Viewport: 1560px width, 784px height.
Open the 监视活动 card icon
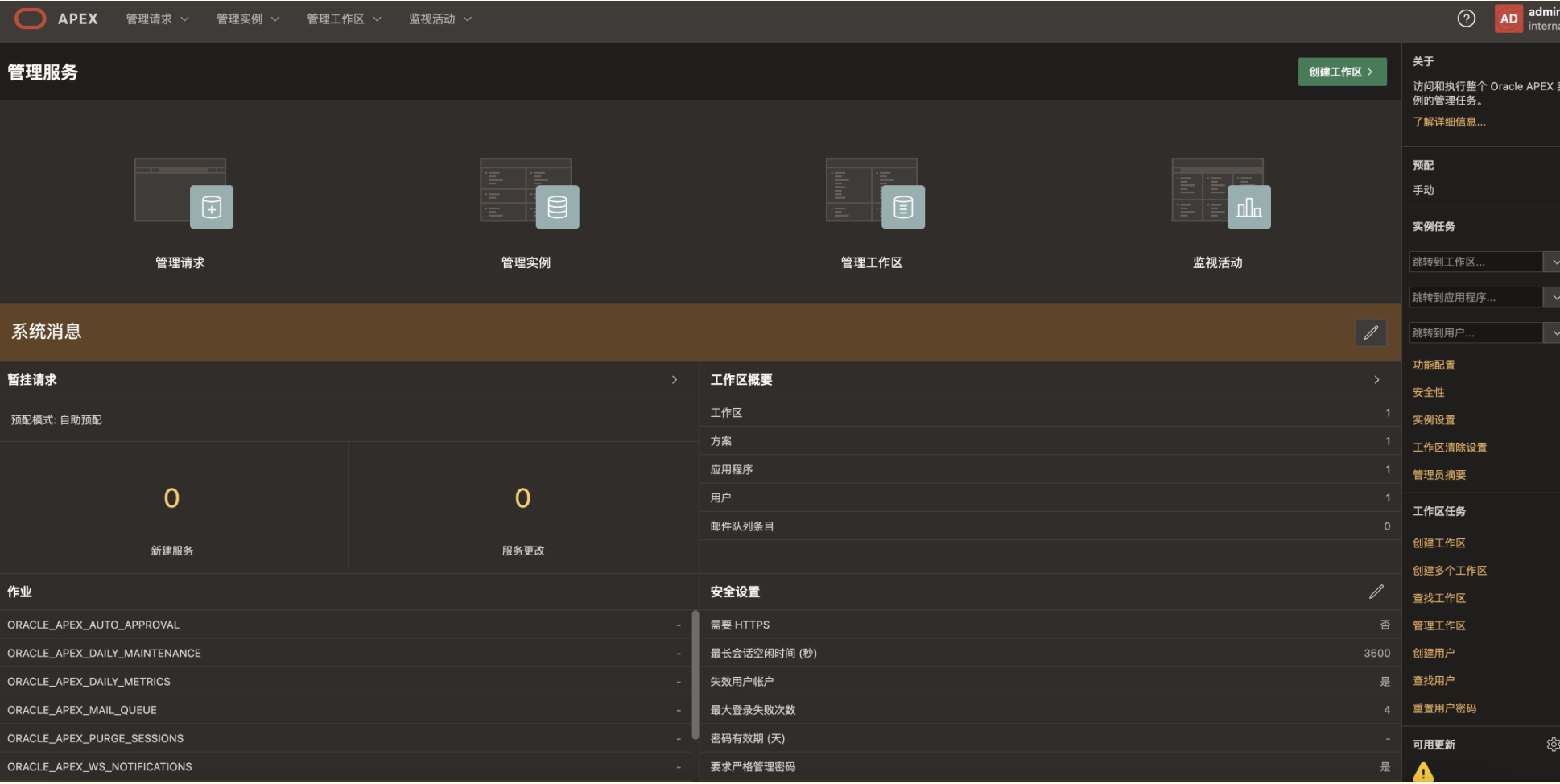tap(1221, 193)
